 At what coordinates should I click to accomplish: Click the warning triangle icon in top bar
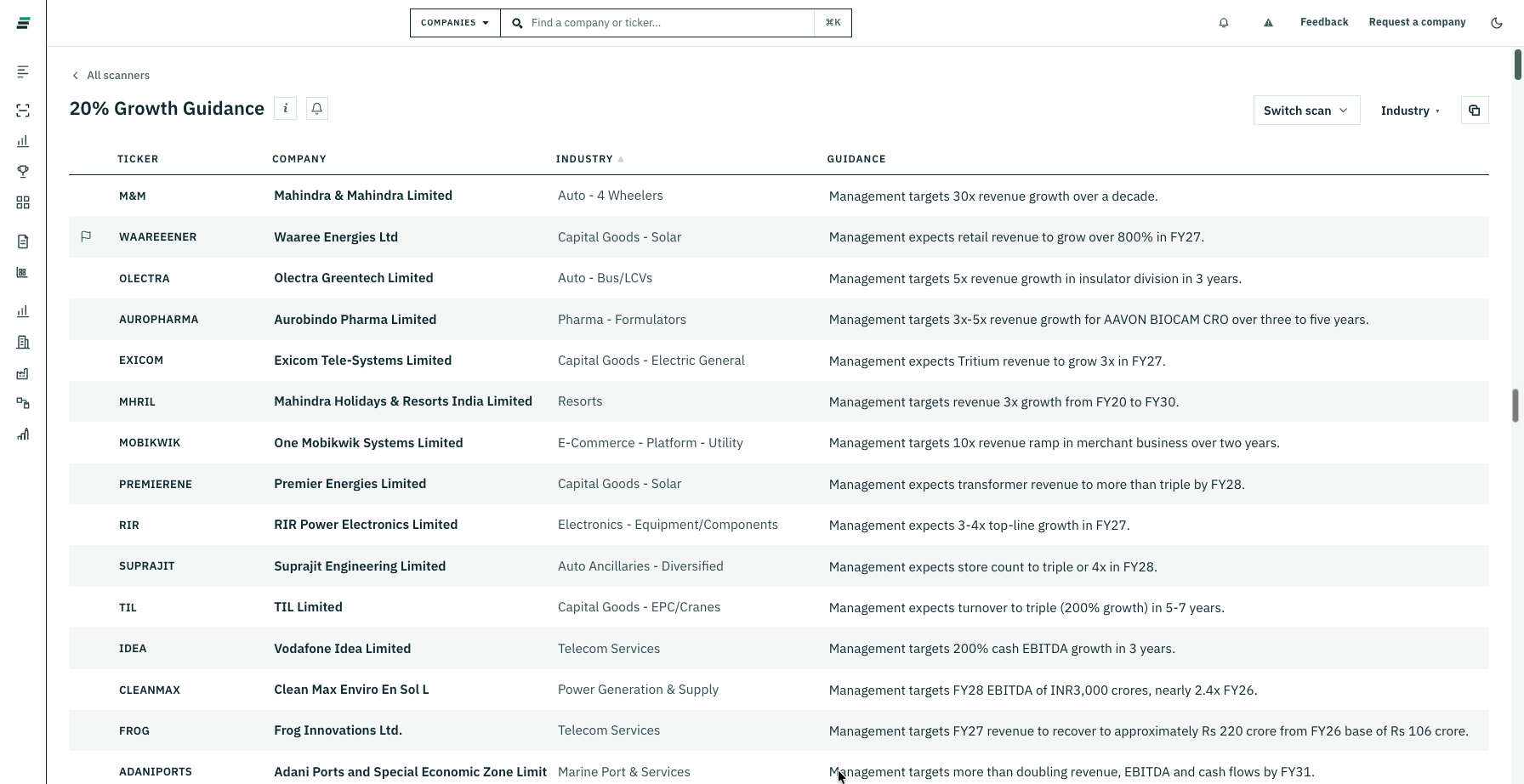(x=1268, y=23)
